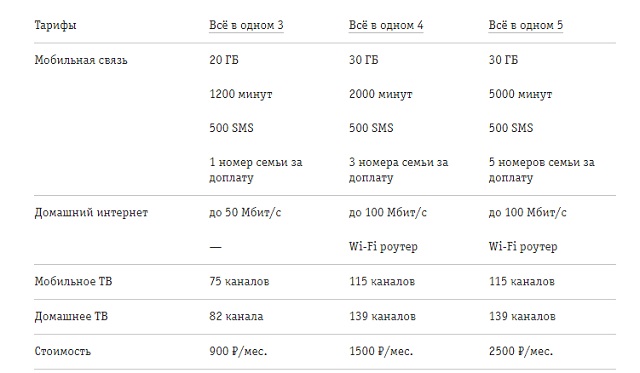Click the Тарифы column header
Viewport: 640px width, 373px height.
(55, 25)
